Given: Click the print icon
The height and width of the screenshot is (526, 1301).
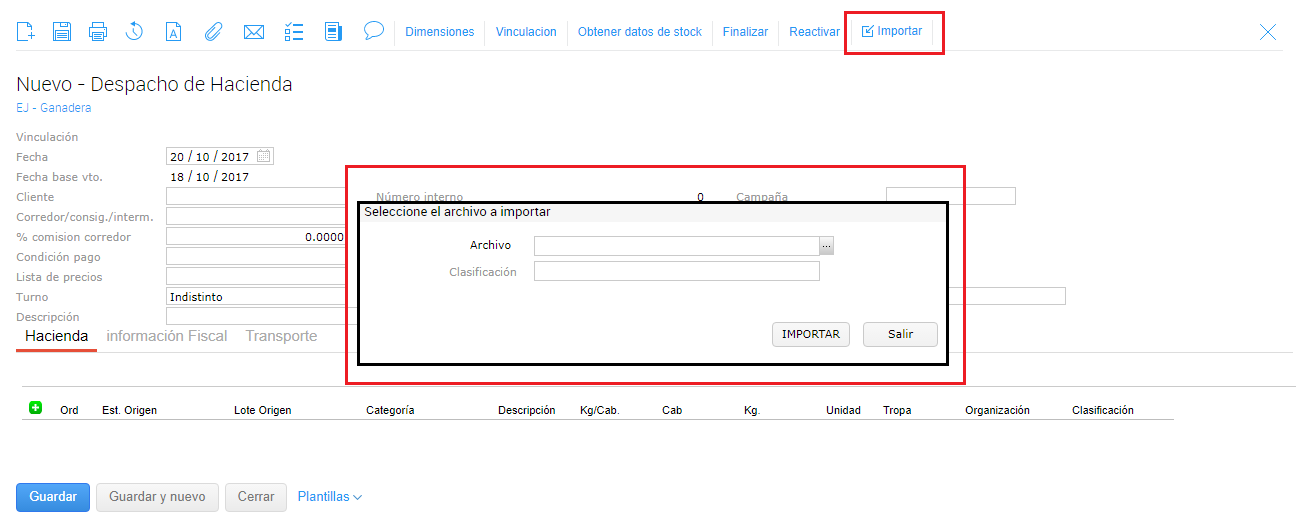Looking at the screenshot, I should click(98, 31).
